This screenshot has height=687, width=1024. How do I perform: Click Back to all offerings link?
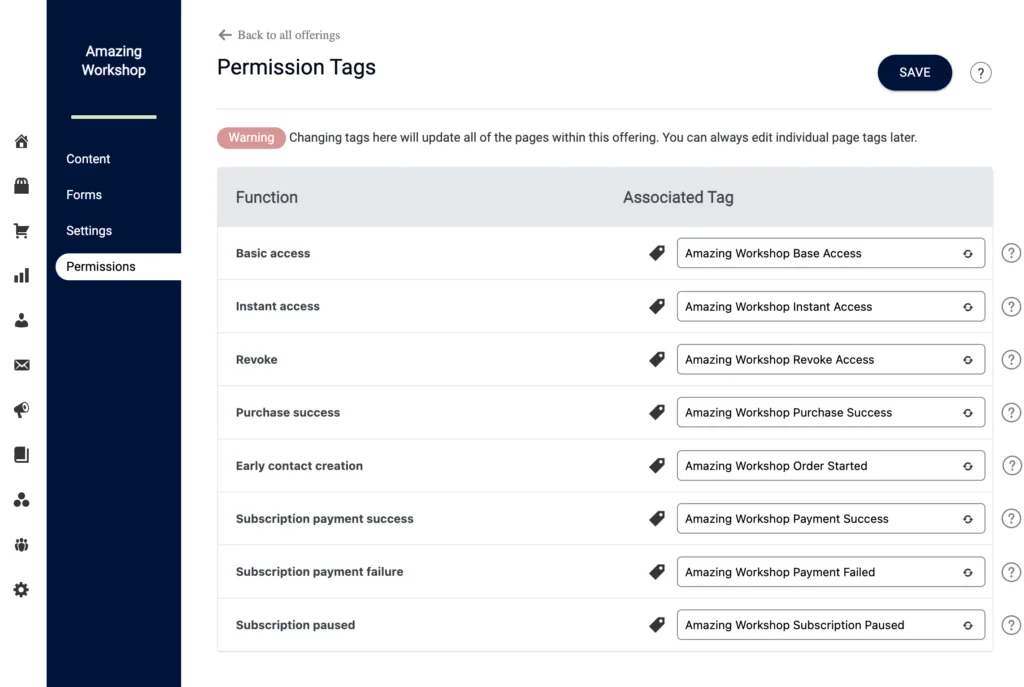pyautogui.click(x=278, y=34)
